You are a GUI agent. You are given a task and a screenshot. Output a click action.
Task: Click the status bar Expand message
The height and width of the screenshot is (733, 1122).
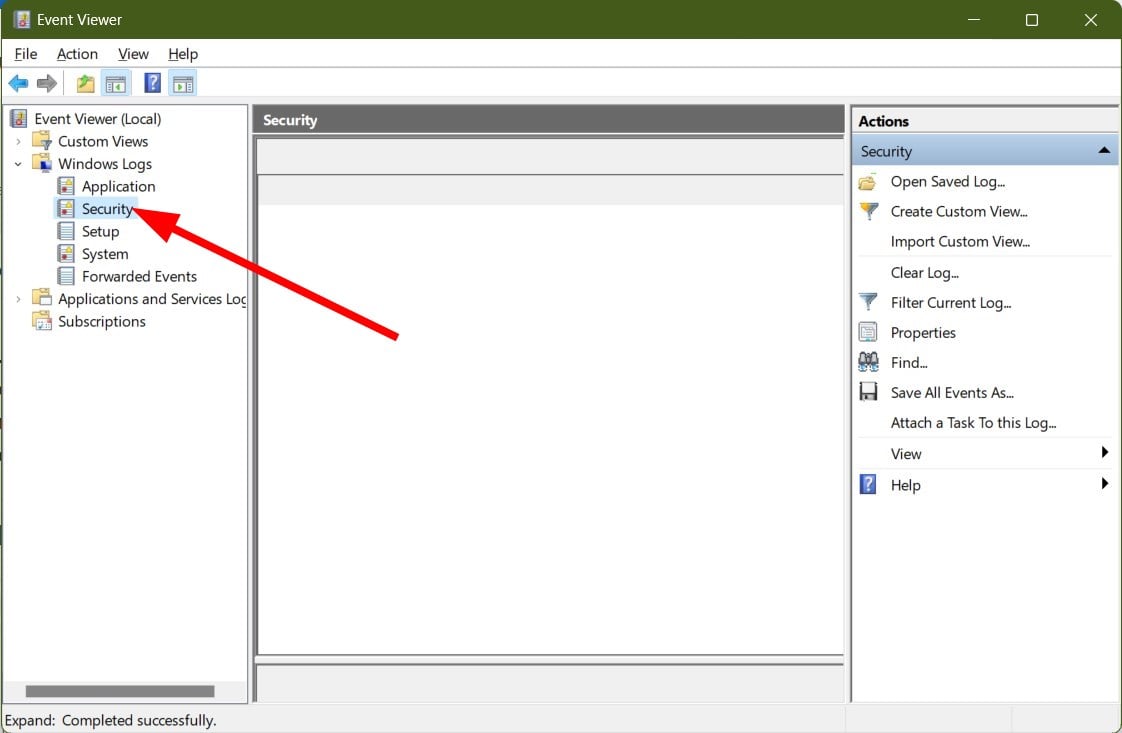(110, 720)
